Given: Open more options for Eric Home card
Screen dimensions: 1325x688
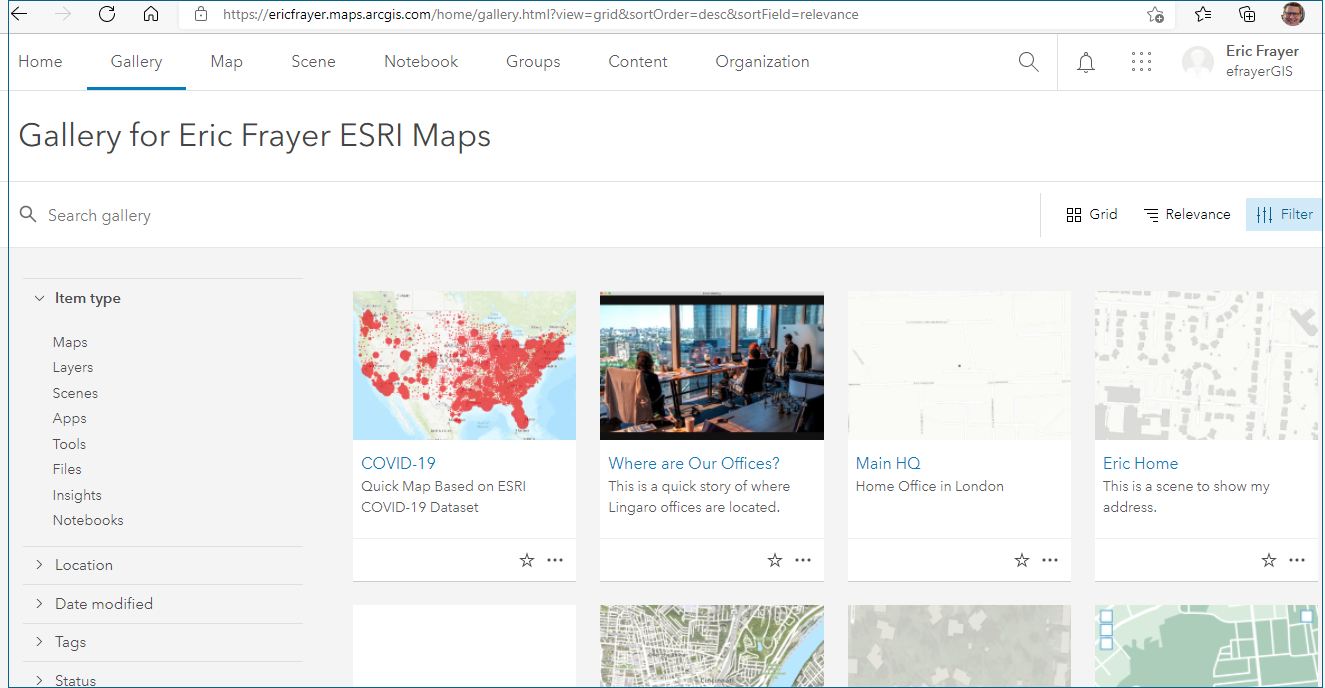Looking at the screenshot, I should click(1297, 561).
